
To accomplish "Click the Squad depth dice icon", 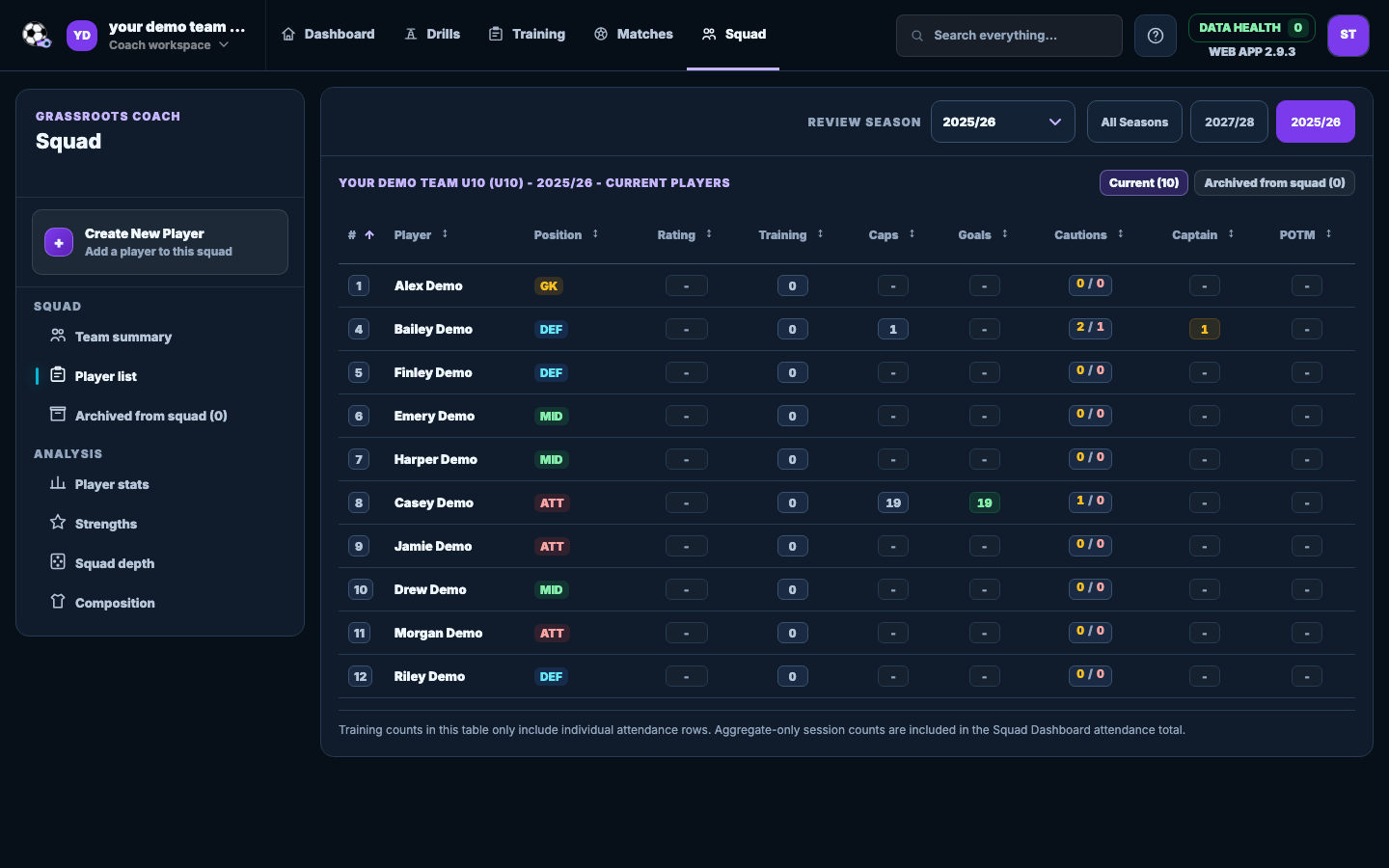I will (x=58, y=562).
